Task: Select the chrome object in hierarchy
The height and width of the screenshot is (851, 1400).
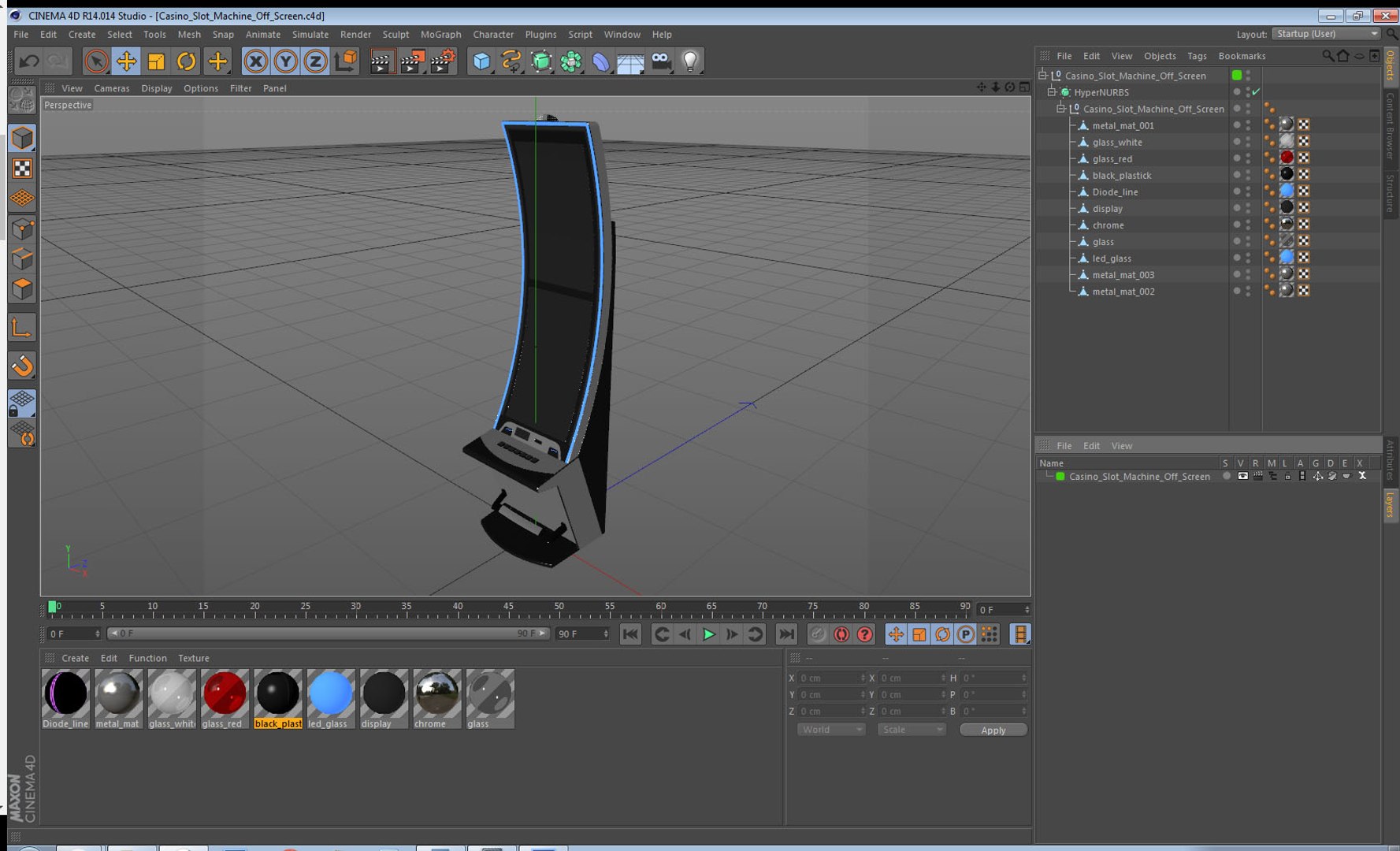Action: coord(1108,225)
